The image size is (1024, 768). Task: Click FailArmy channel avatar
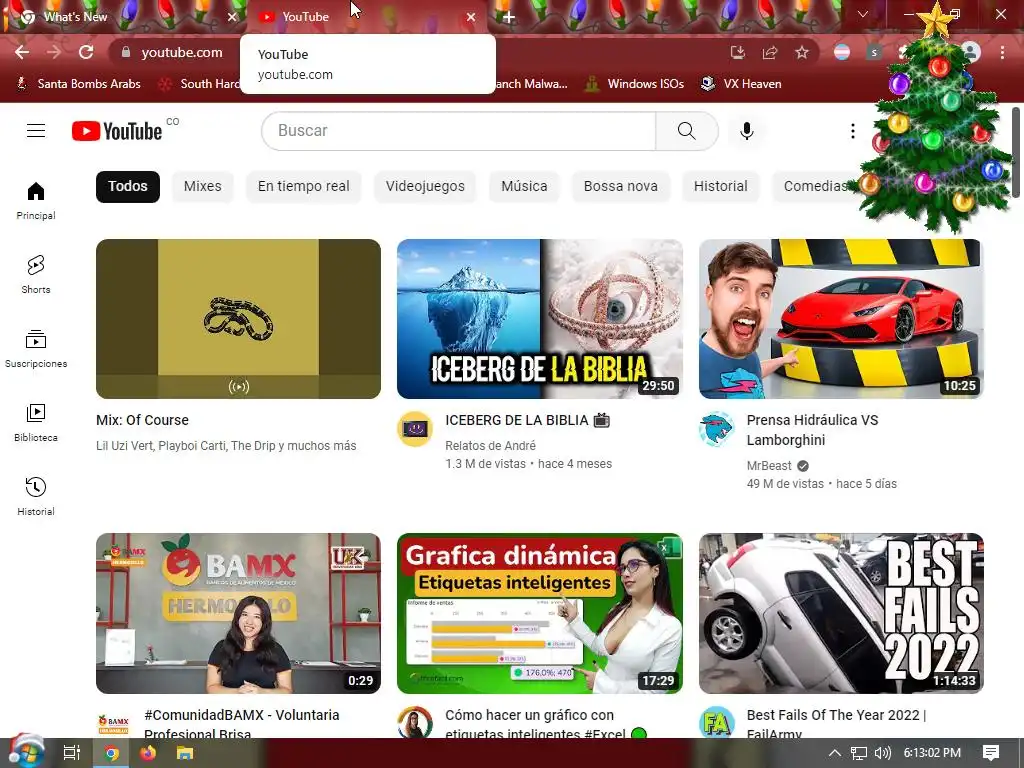(x=716, y=723)
